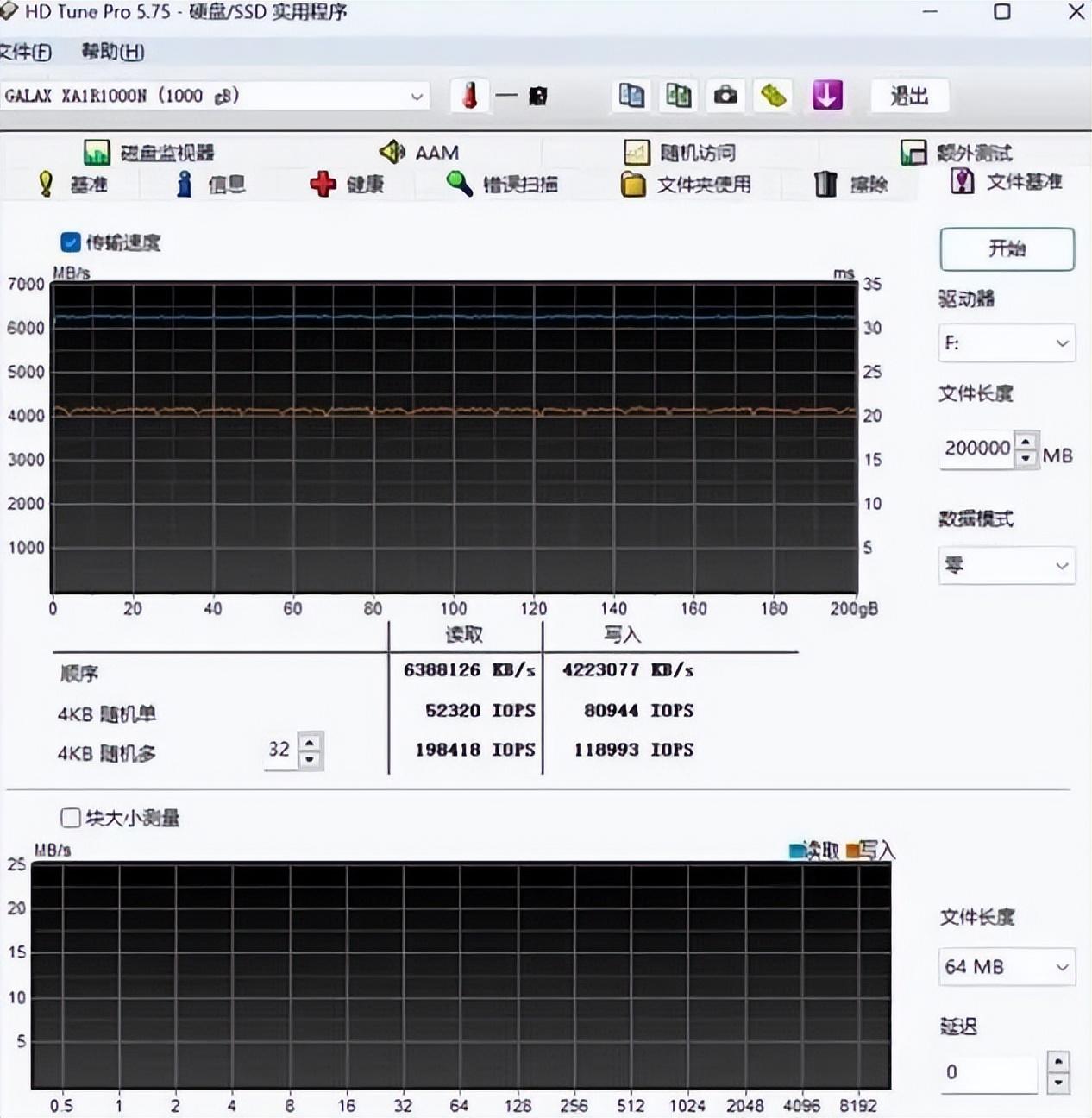1092x1118 pixels.
Task: Select the 文件基准 tab
Action: tap(1006, 181)
